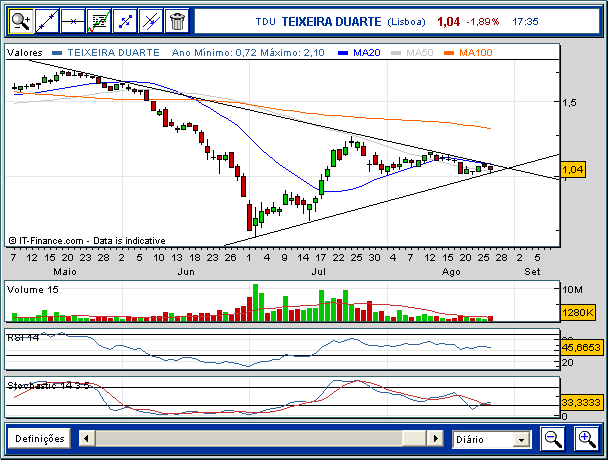Screen dimensions: 610x461
Task: Select the trend line drawing tool
Action: click(47, 21)
